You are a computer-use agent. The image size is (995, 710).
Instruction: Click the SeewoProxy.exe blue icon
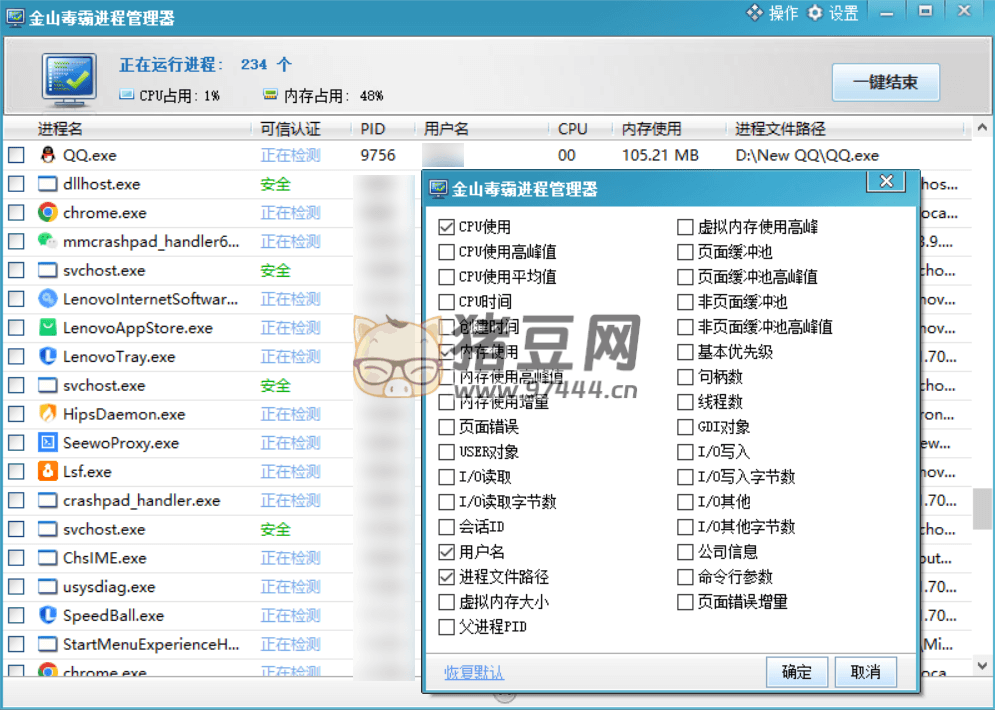tap(48, 442)
